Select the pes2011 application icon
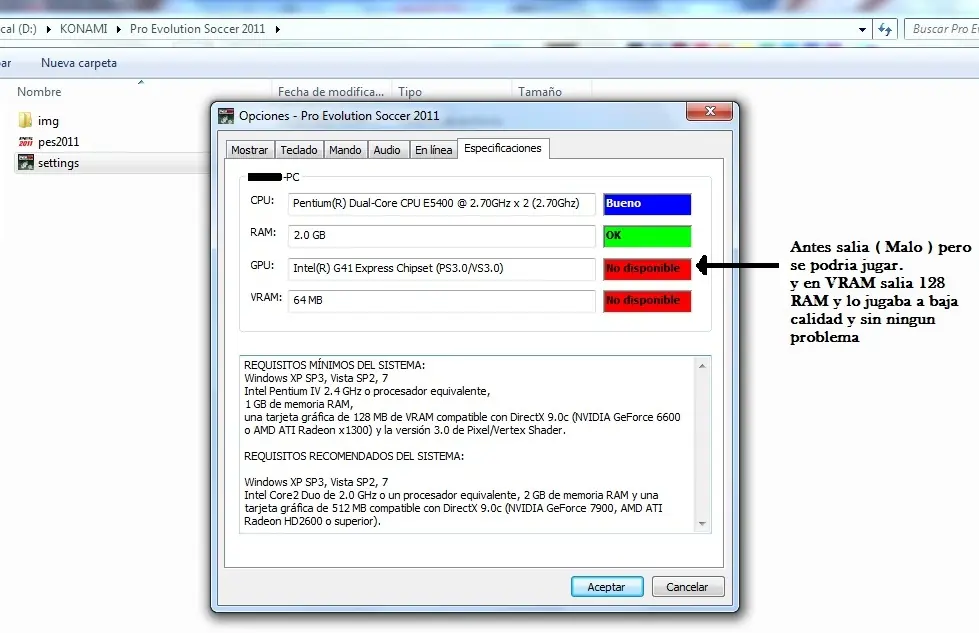The height and width of the screenshot is (633, 979). [26, 142]
